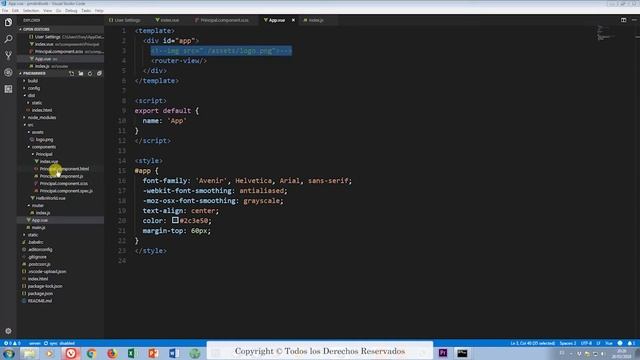The width and height of the screenshot is (640, 360).
Task: Click the LF end-of-line status
Action: 598,343
